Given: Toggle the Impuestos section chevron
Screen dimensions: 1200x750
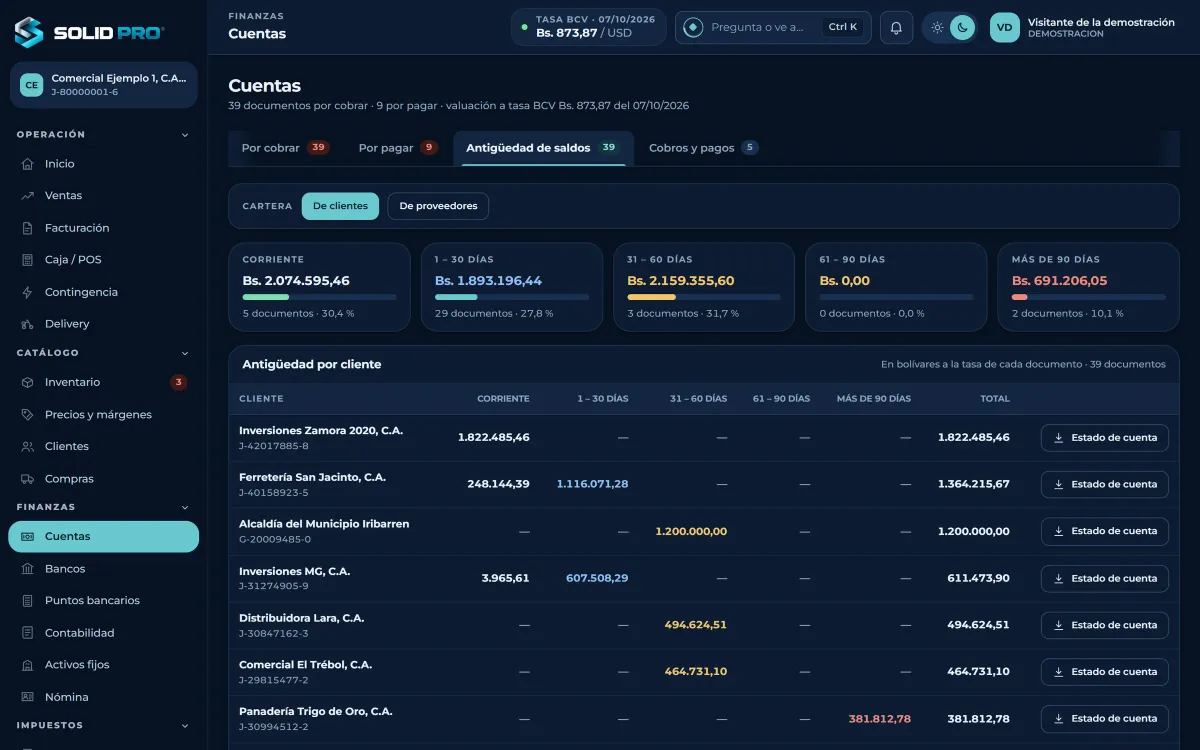Looking at the screenshot, I should [185, 726].
